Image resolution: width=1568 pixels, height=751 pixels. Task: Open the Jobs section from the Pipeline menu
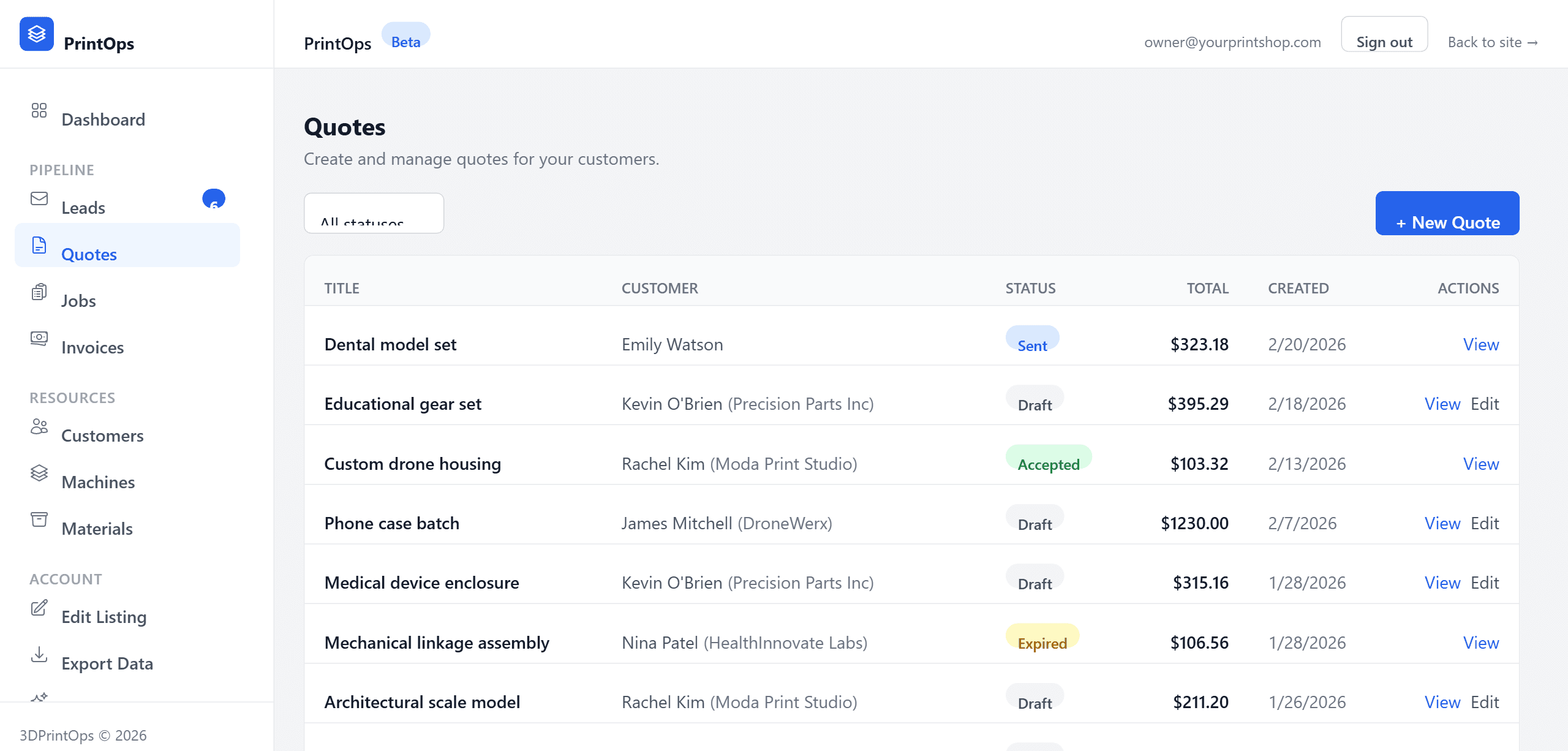pos(78,300)
